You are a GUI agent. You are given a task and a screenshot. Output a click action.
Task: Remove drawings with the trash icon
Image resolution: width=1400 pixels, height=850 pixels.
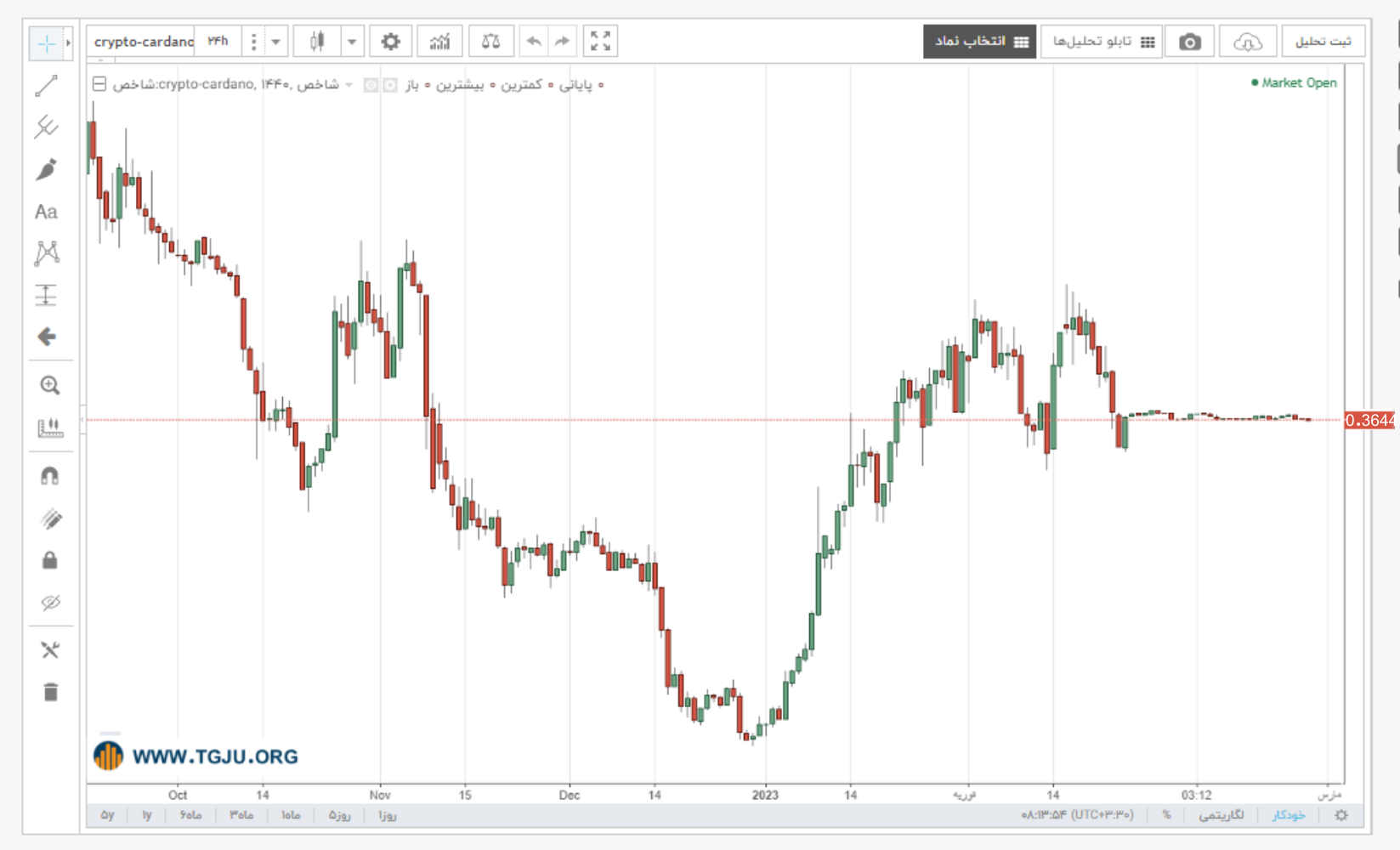(x=50, y=692)
